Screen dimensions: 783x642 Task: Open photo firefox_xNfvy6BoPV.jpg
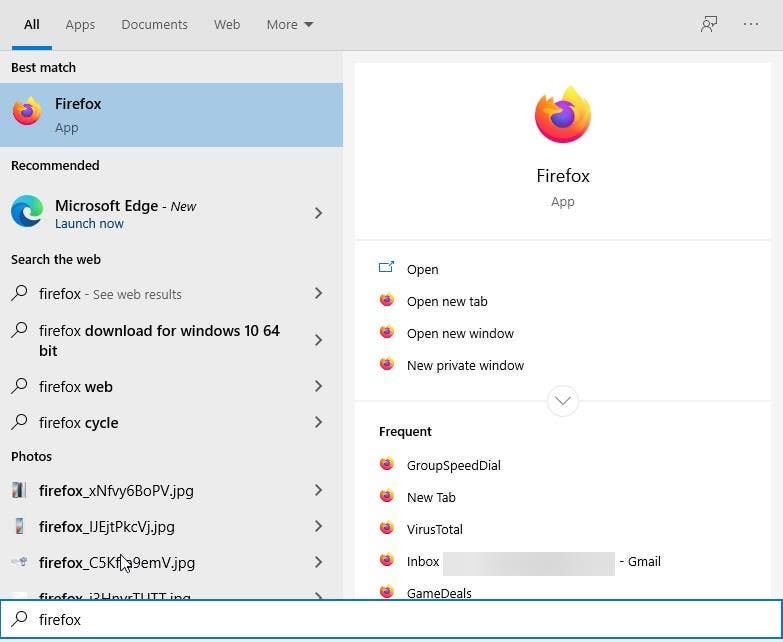pos(116,490)
